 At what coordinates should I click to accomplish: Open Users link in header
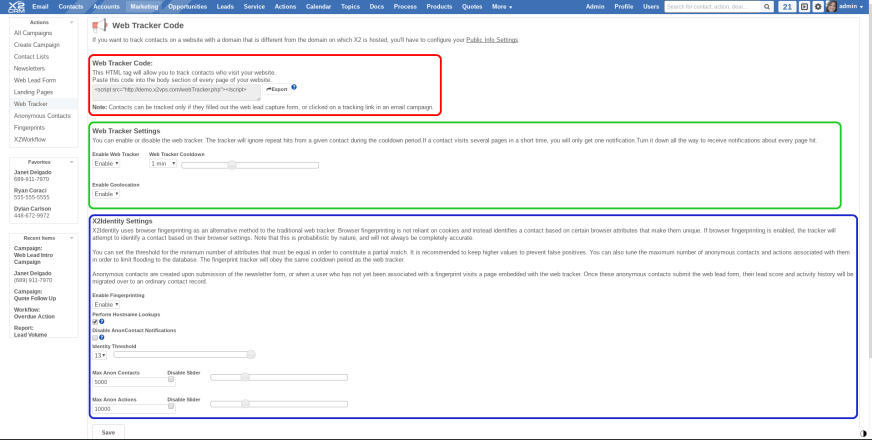click(651, 7)
